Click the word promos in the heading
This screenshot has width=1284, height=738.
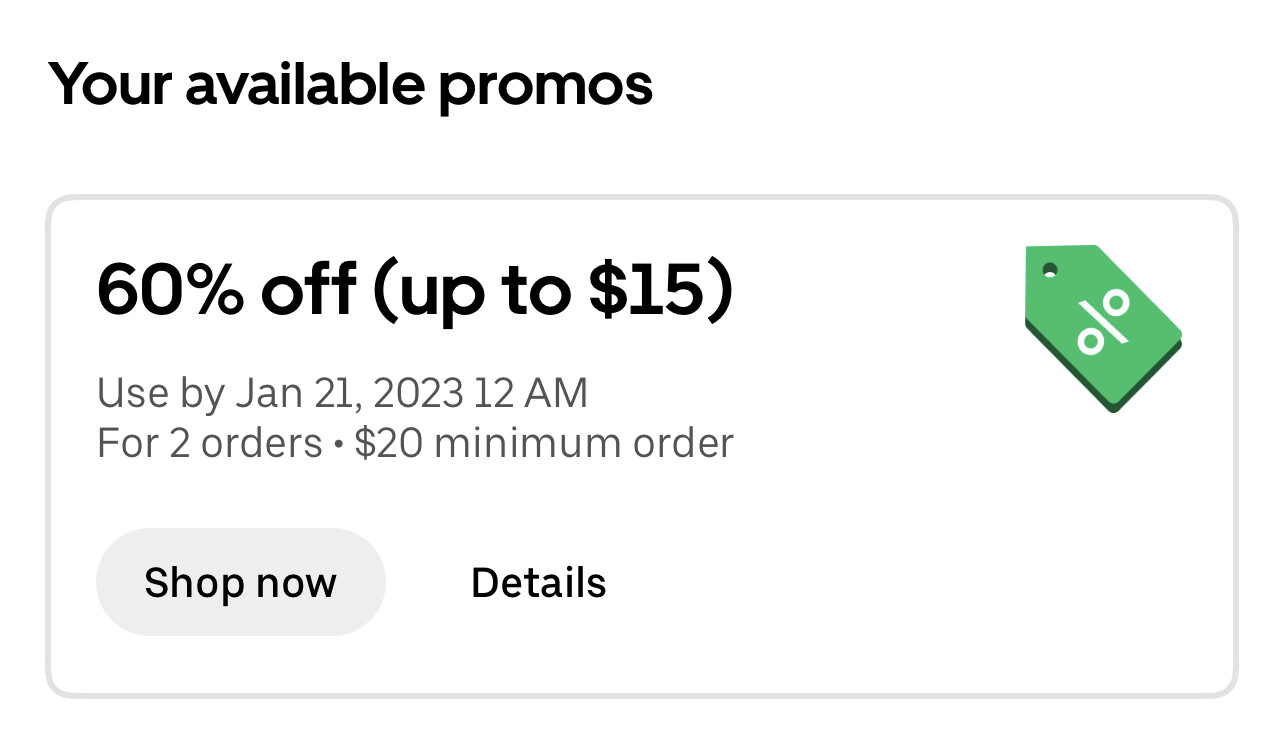[546, 88]
